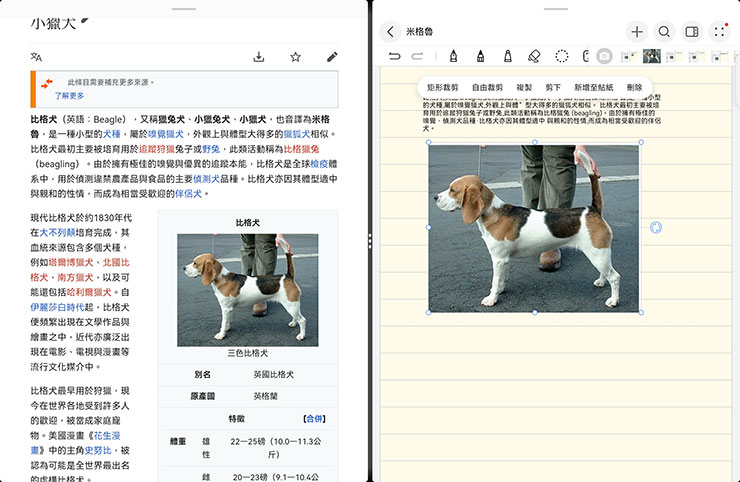Tap the 英國比格犬 alias value
The width and height of the screenshot is (740, 482).
273,374
